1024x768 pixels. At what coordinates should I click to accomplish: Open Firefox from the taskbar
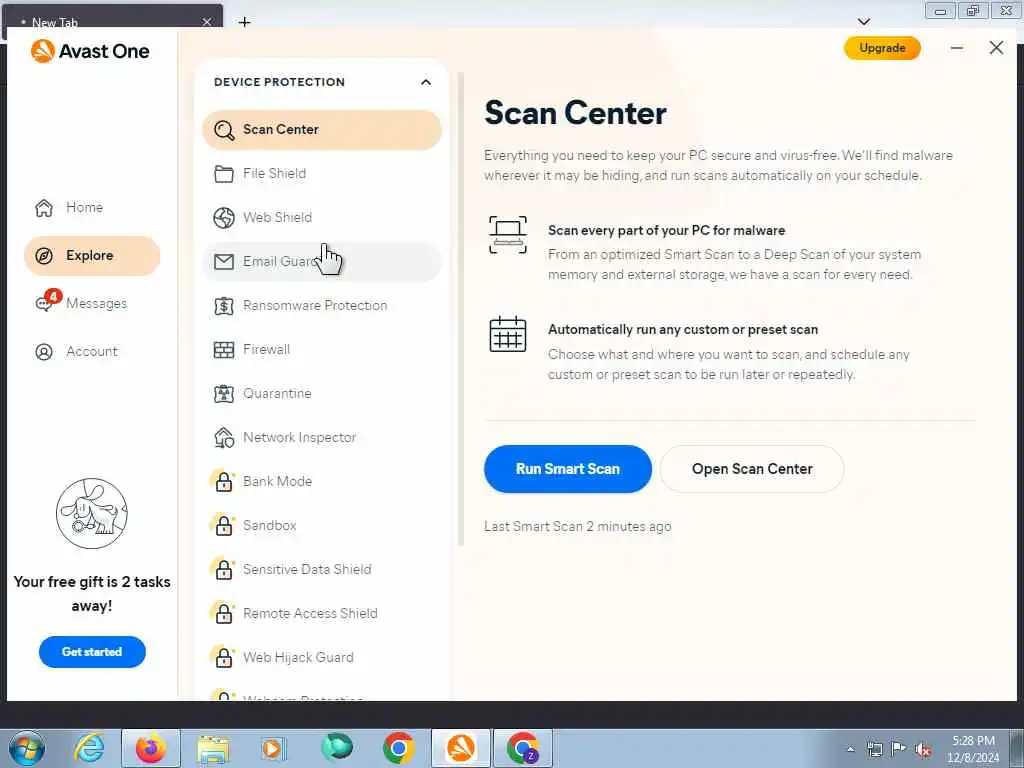[151, 748]
